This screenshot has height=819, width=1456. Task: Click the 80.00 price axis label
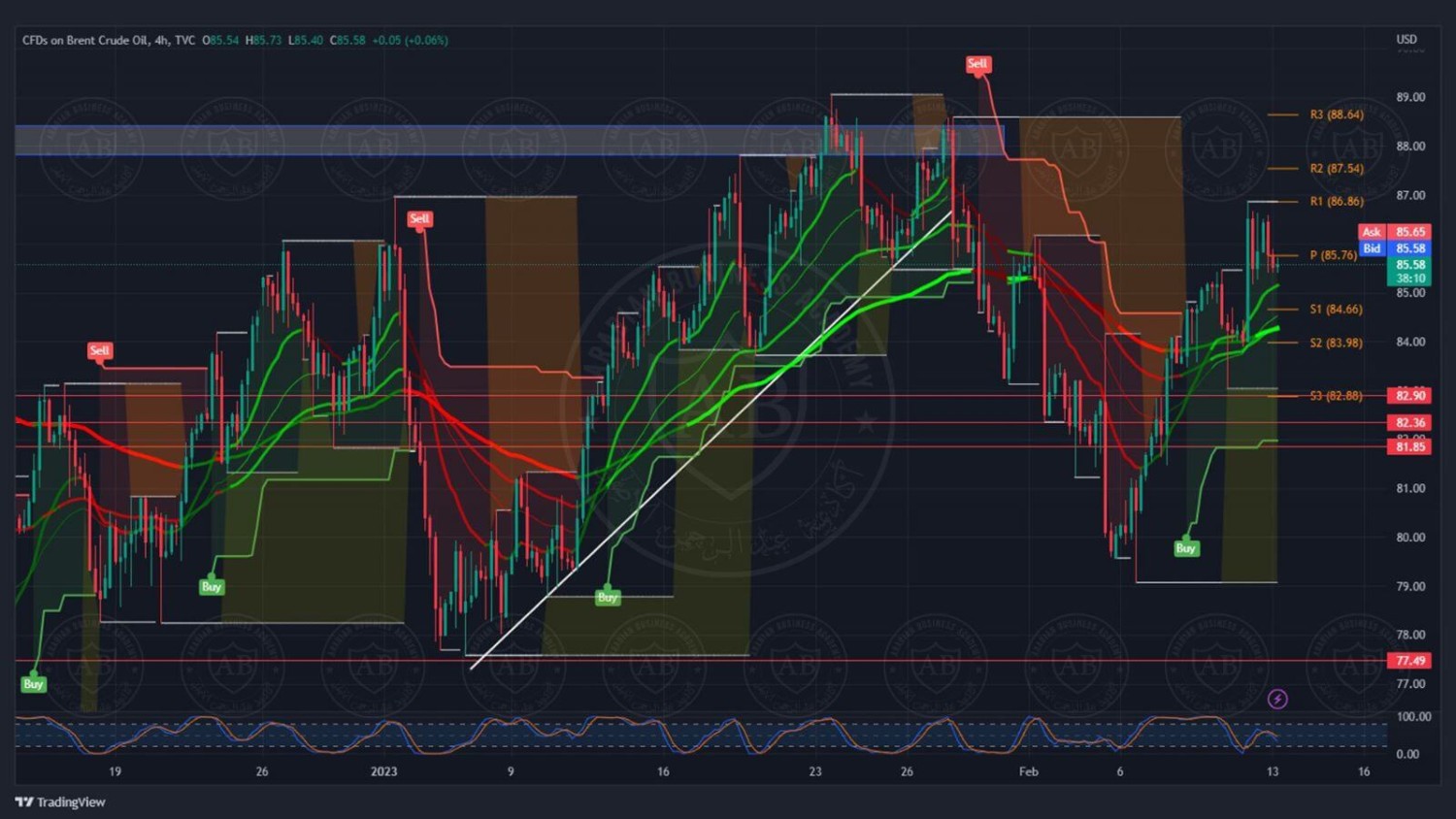tap(1410, 537)
